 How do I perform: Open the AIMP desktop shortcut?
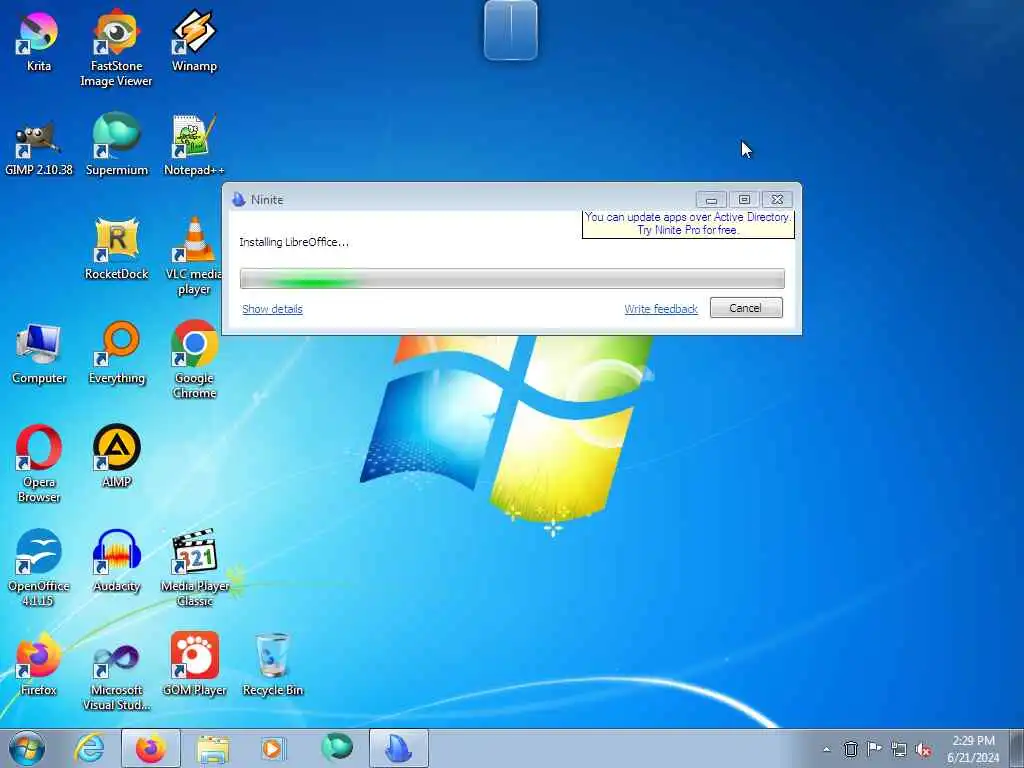[116, 456]
